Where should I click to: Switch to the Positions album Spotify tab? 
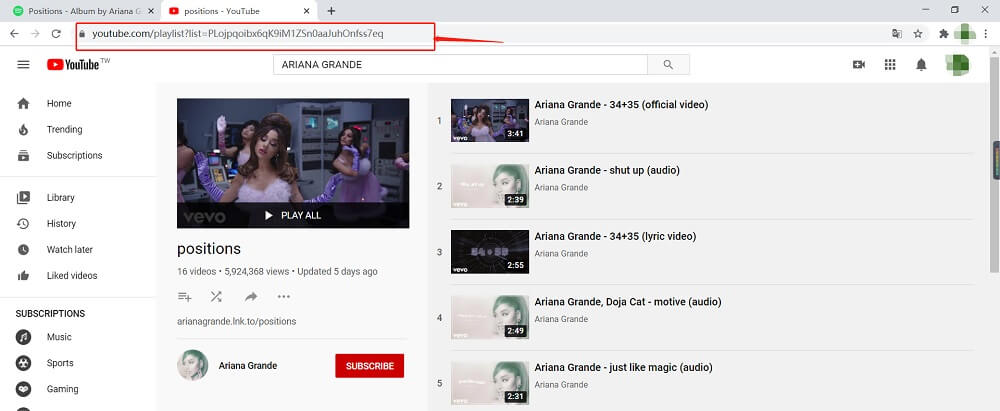click(82, 11)
